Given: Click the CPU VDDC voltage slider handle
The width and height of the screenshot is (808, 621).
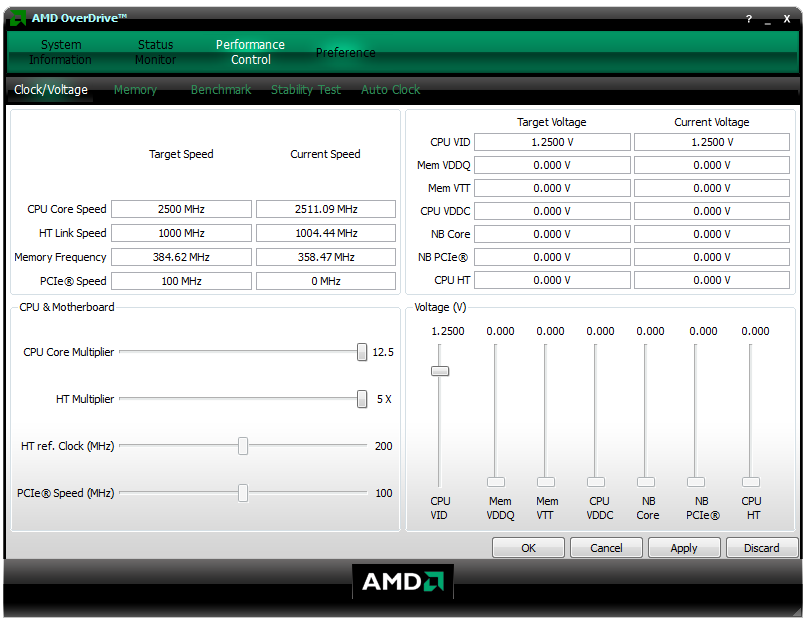Looking at the screenshot, I should tap(596, 482).
